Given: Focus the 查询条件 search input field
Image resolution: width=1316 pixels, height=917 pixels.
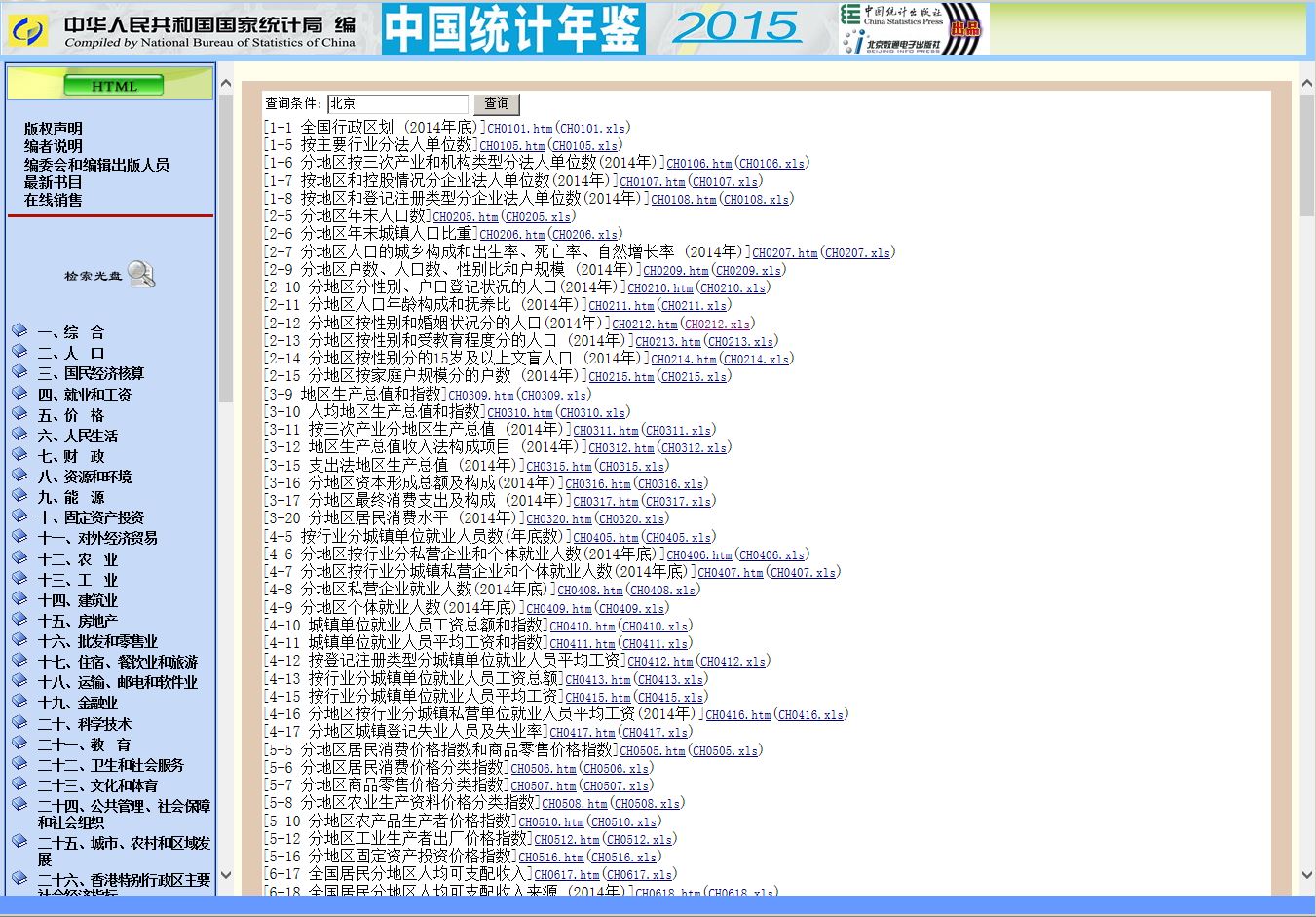Looking at the screenshot, I should (397, 103).
